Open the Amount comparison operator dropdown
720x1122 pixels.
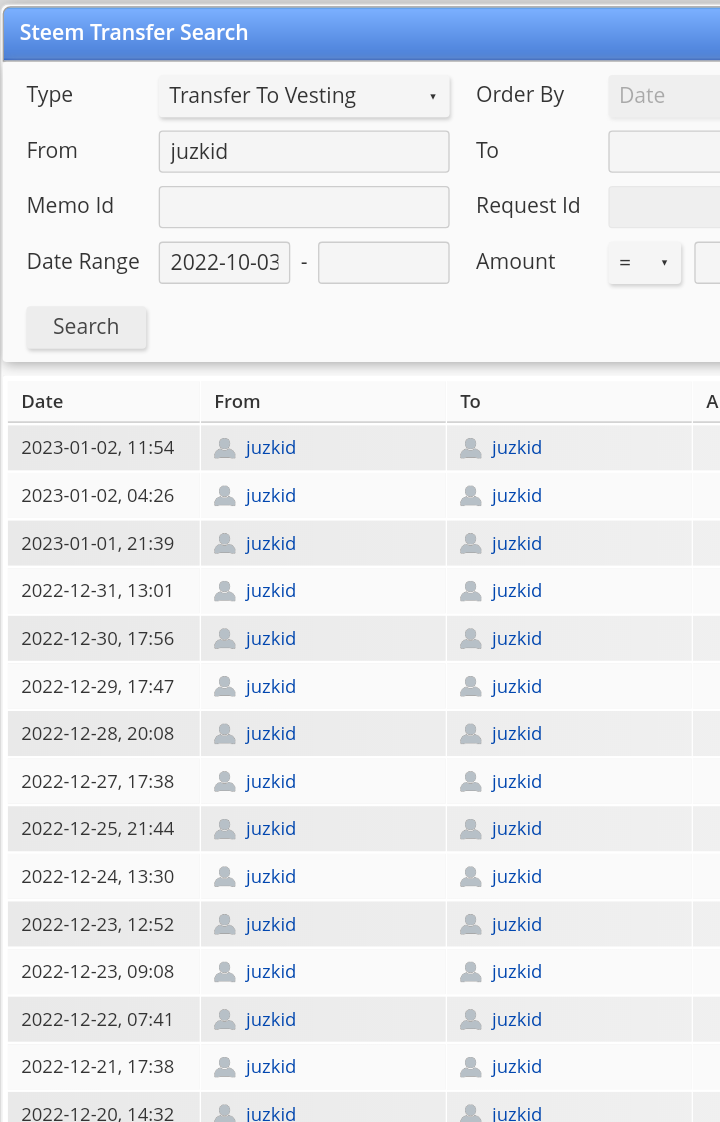tap(645, 263)
